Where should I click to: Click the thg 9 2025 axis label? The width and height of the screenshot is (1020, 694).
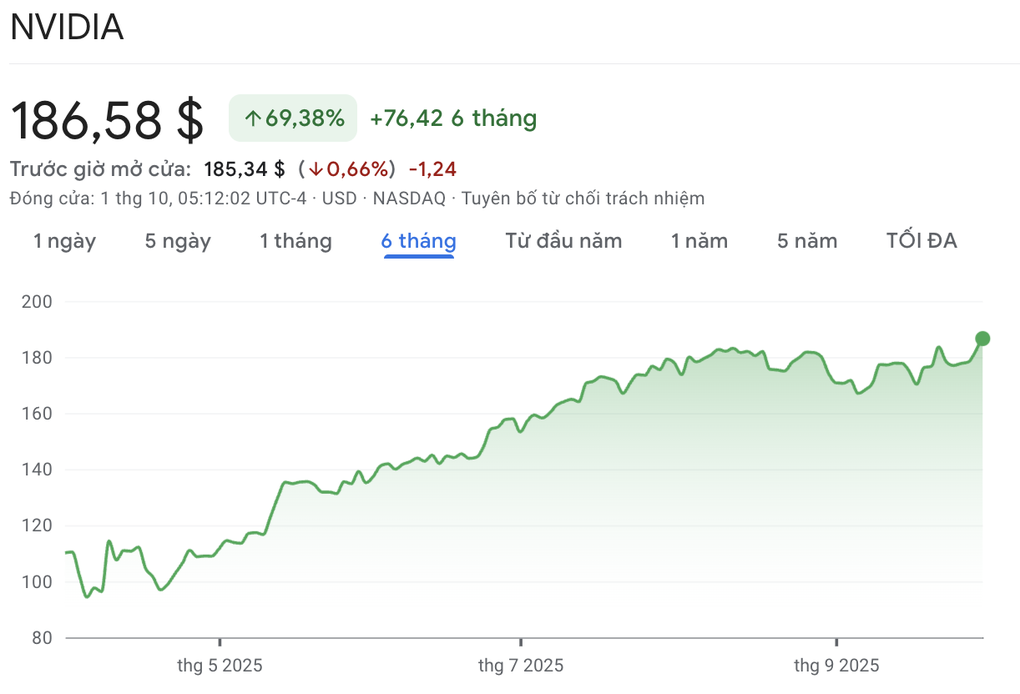(x=836, y=665)
